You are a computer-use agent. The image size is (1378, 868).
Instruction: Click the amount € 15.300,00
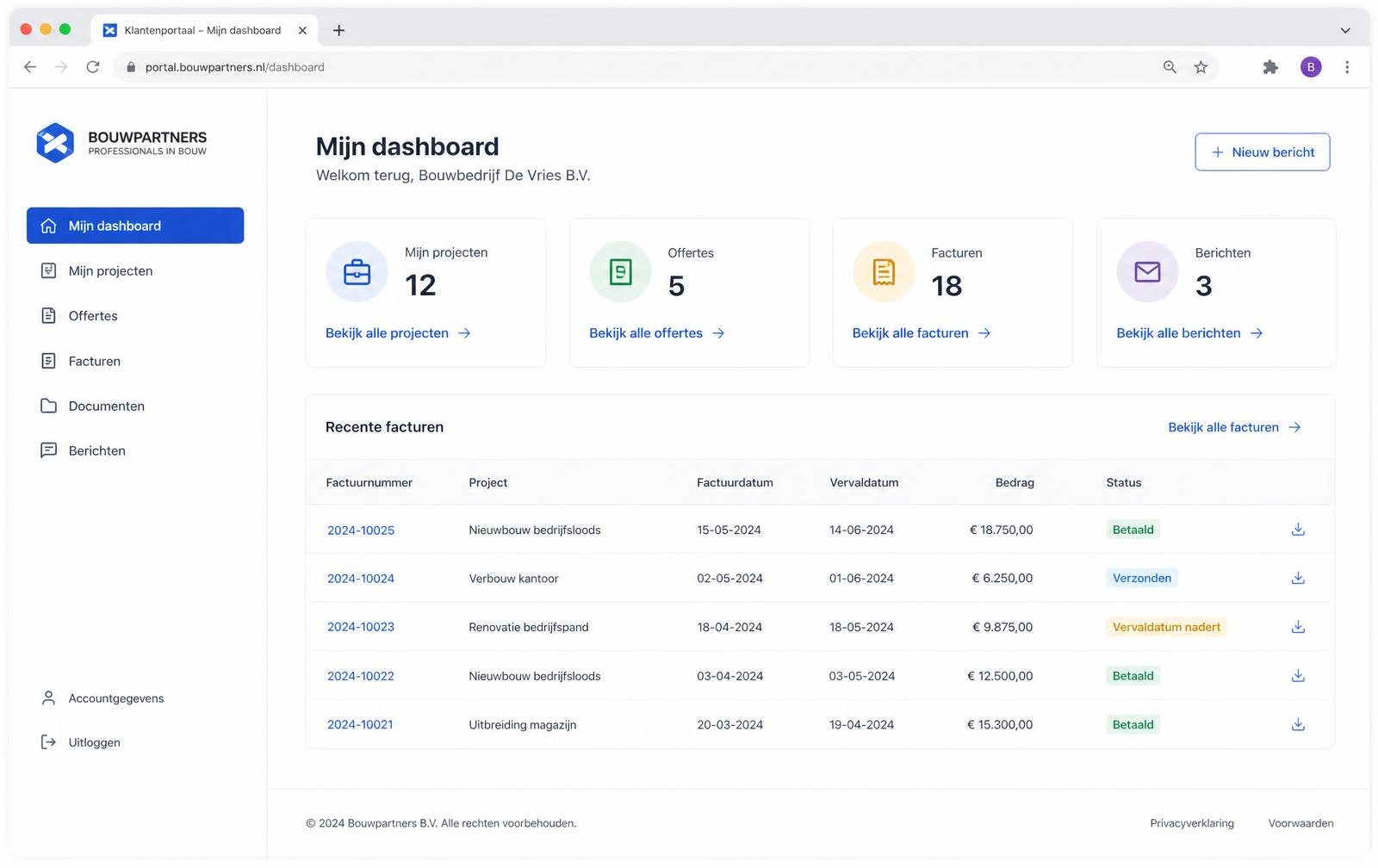coord(1000,725)
